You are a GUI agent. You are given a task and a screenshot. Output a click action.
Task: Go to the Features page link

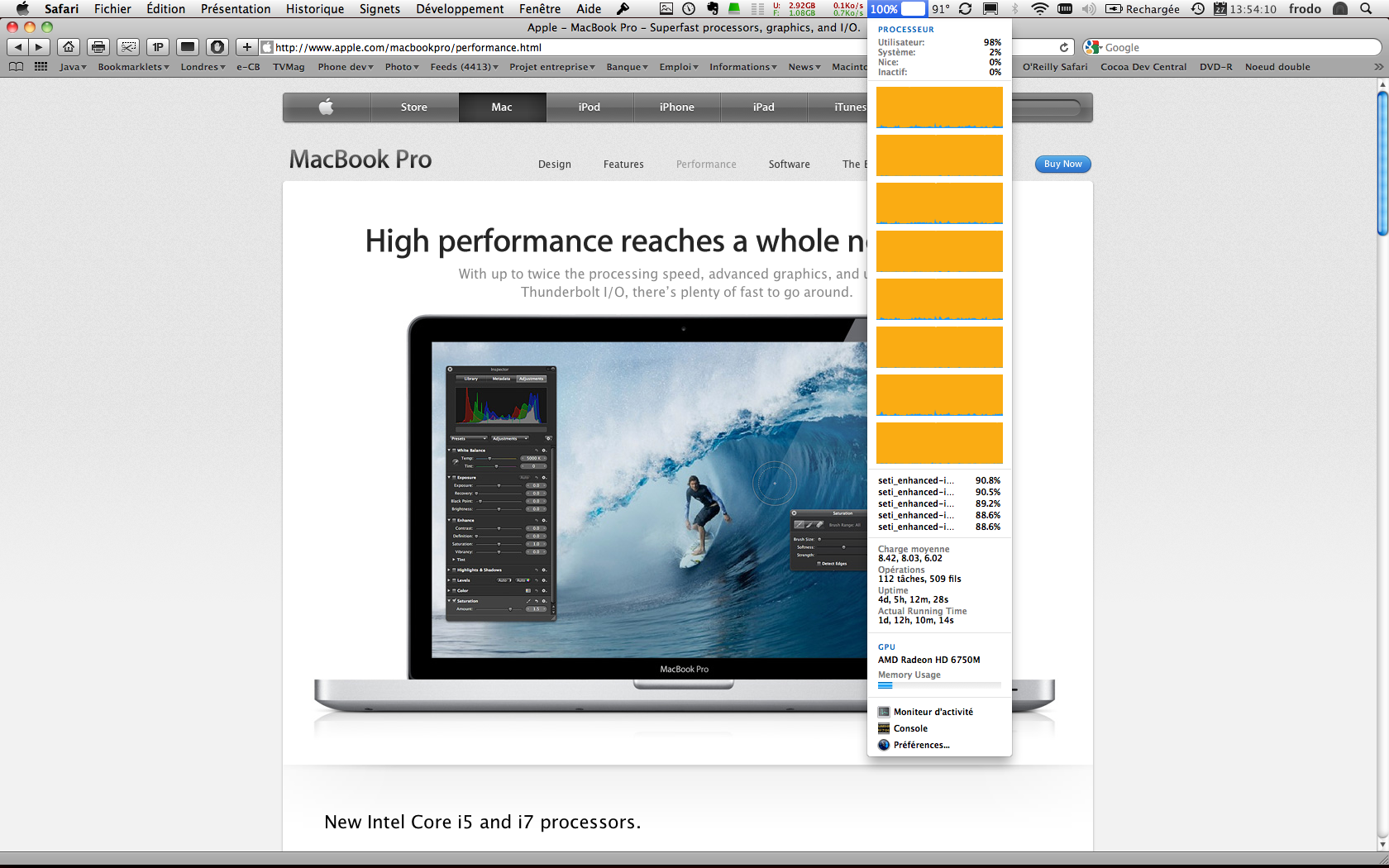(x=623, y=165)
